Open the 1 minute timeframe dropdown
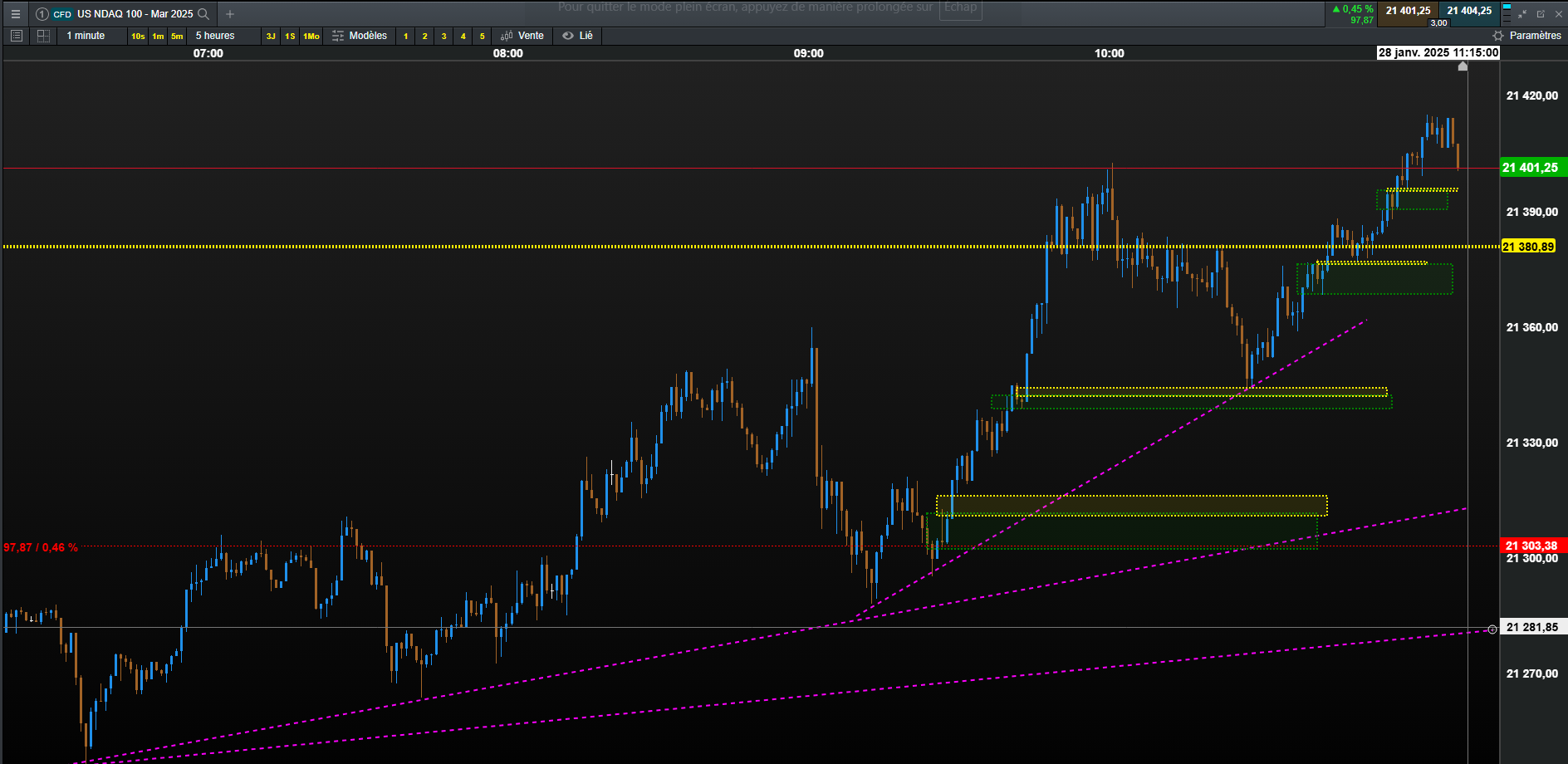This screenshot has width=1568, height=764. 86,36
